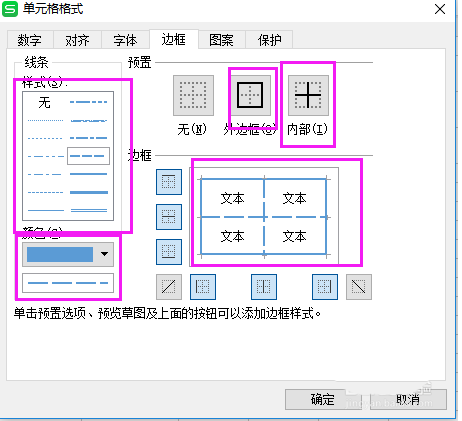Click the blue color swatch

click(60, 254)
